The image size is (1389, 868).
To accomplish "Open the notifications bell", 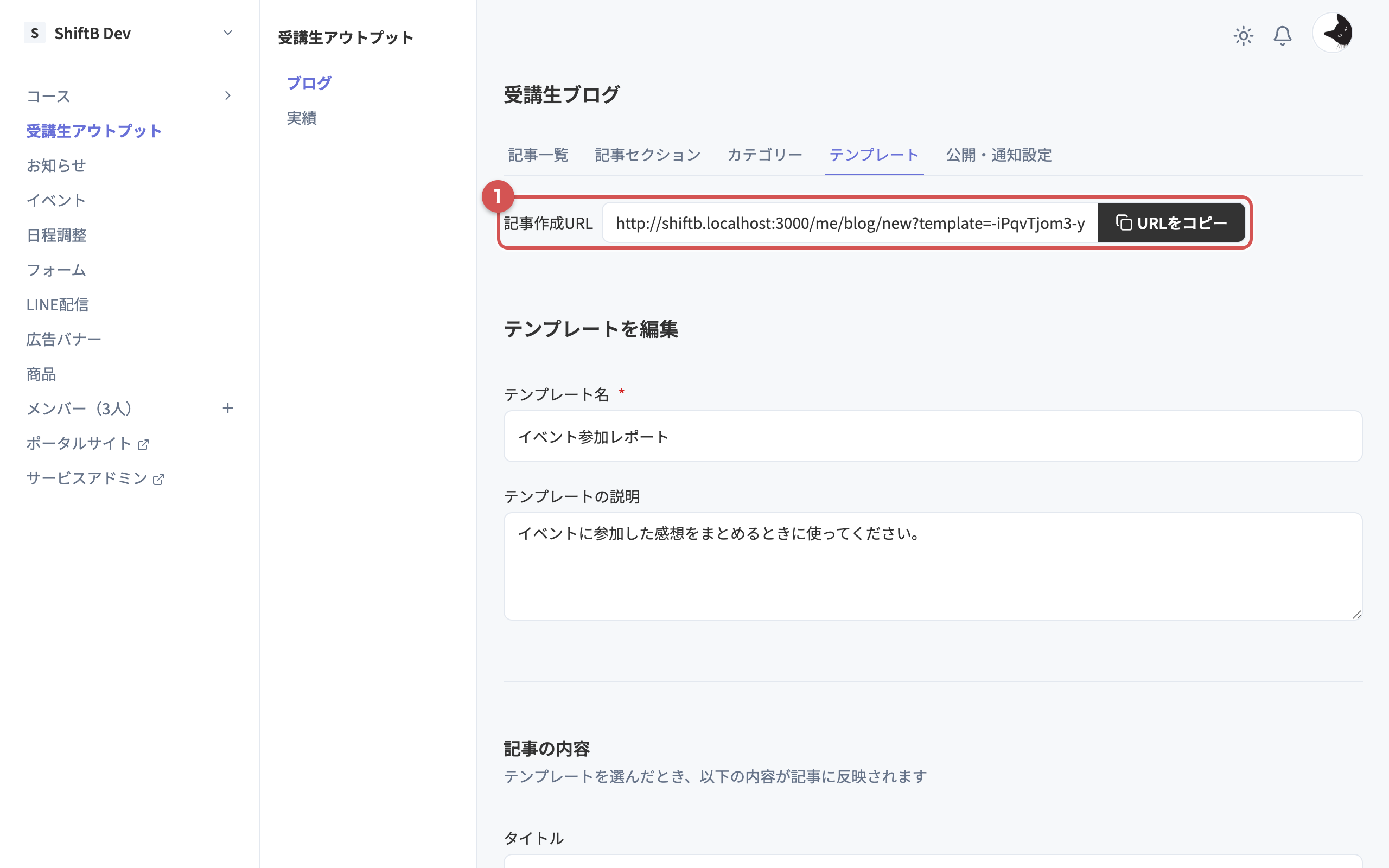I will click(1282, 36).
